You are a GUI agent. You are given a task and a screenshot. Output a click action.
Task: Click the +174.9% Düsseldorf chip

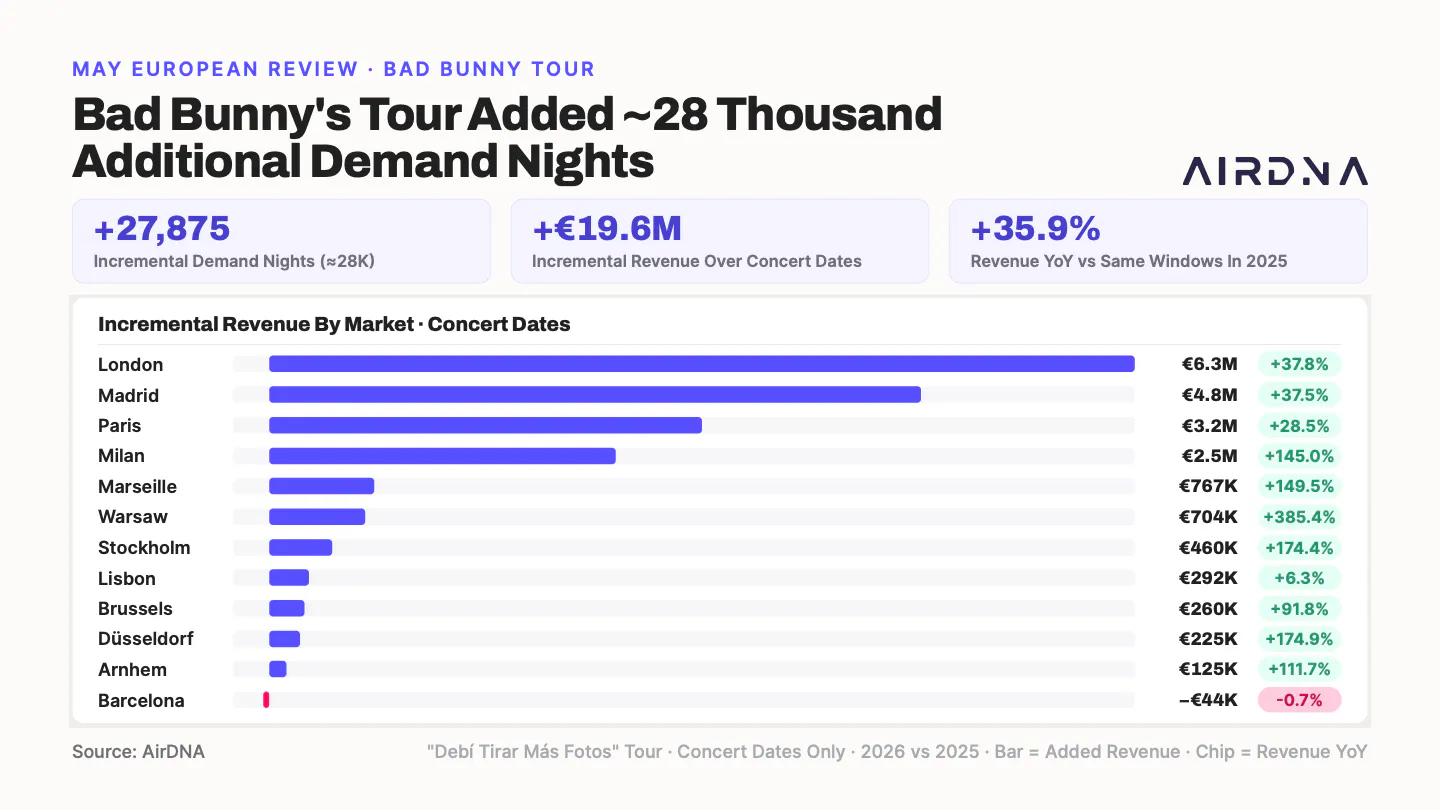pyautogui.click(x=1299, y=639)
